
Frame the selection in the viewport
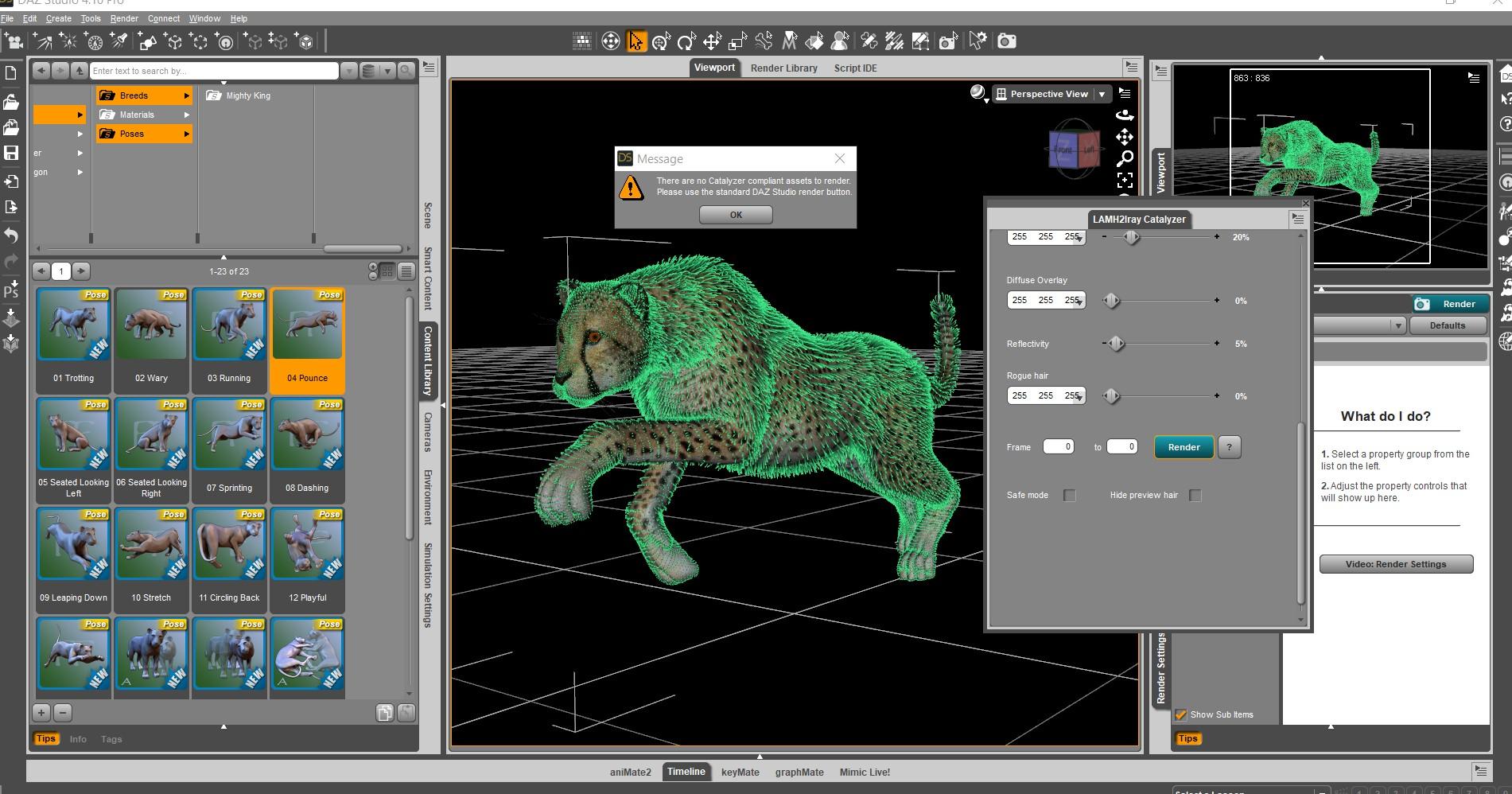click(x=1125, y=180)
